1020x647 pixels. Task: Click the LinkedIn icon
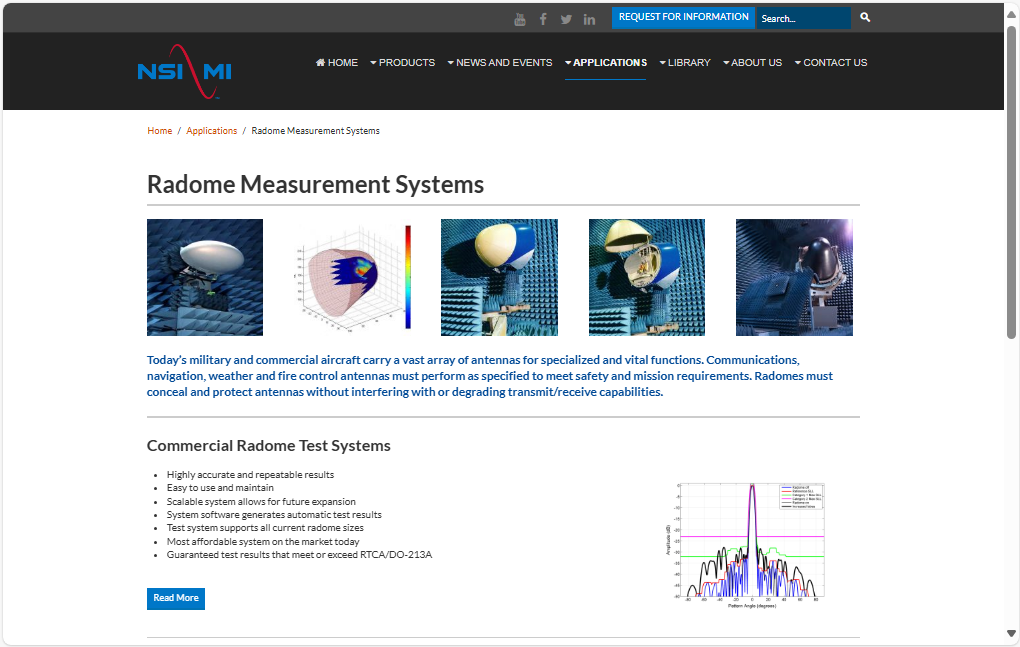(590, 19)
